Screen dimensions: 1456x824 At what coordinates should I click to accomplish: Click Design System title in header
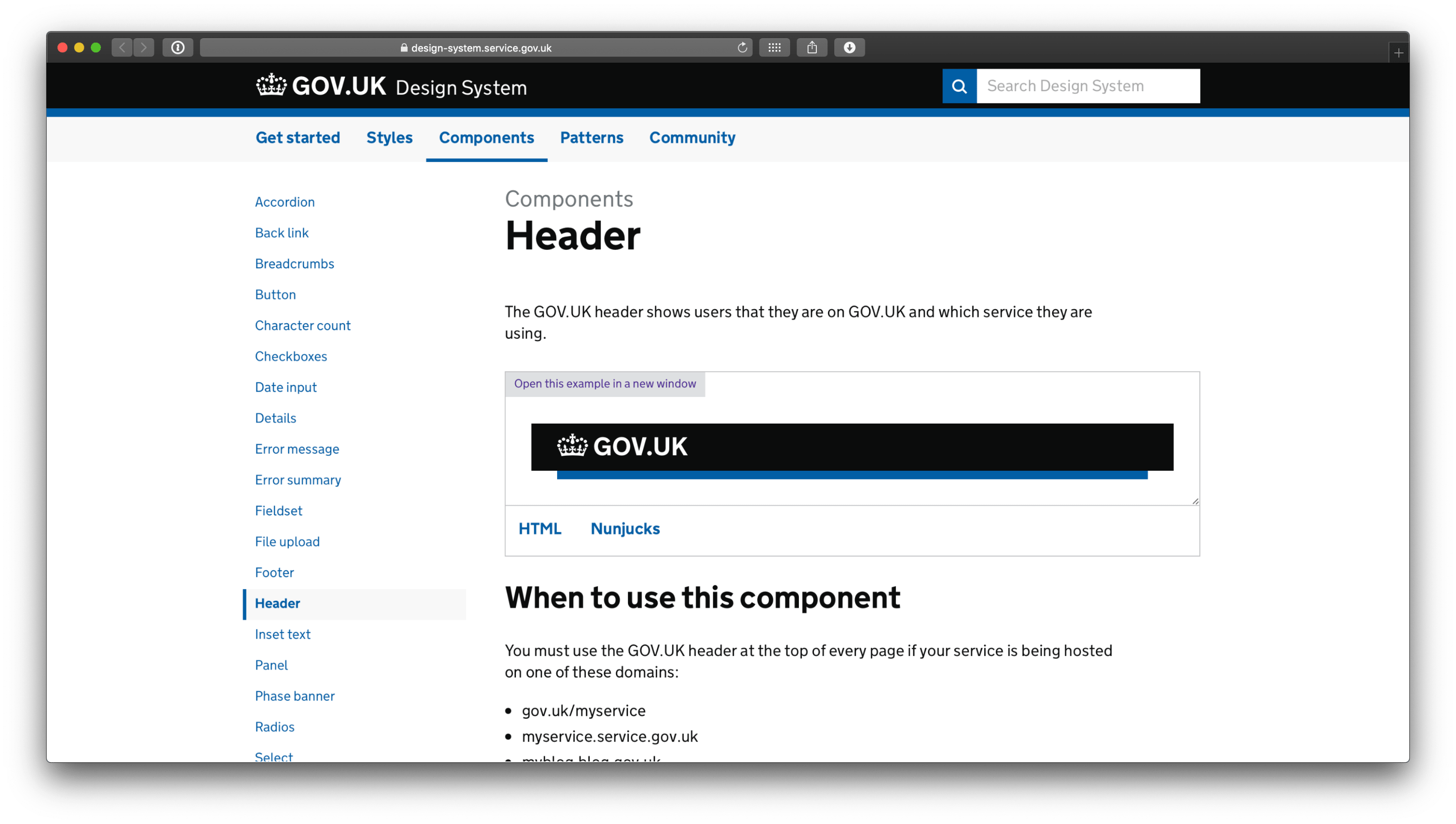(x=461, y=88)
